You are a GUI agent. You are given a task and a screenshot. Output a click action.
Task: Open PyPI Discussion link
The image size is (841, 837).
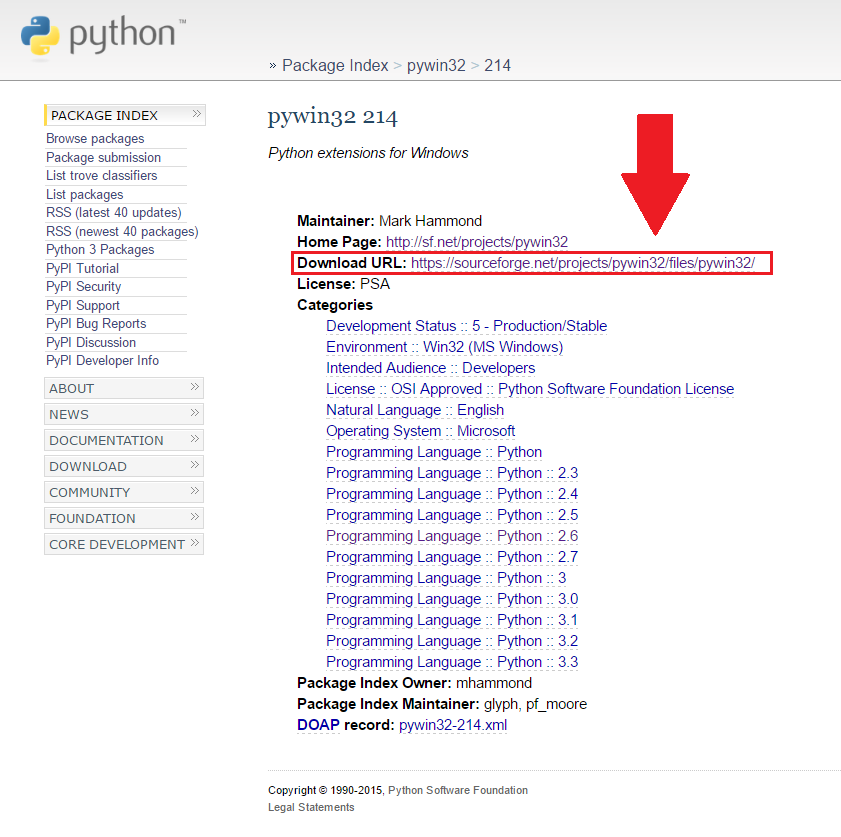[x=91, y=343]
